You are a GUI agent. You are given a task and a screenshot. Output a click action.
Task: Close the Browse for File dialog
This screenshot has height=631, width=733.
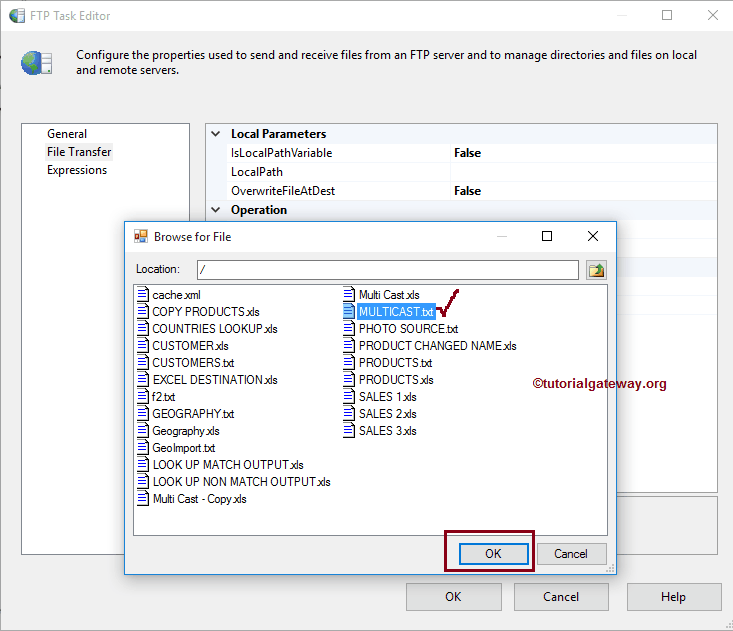point(593,236)
